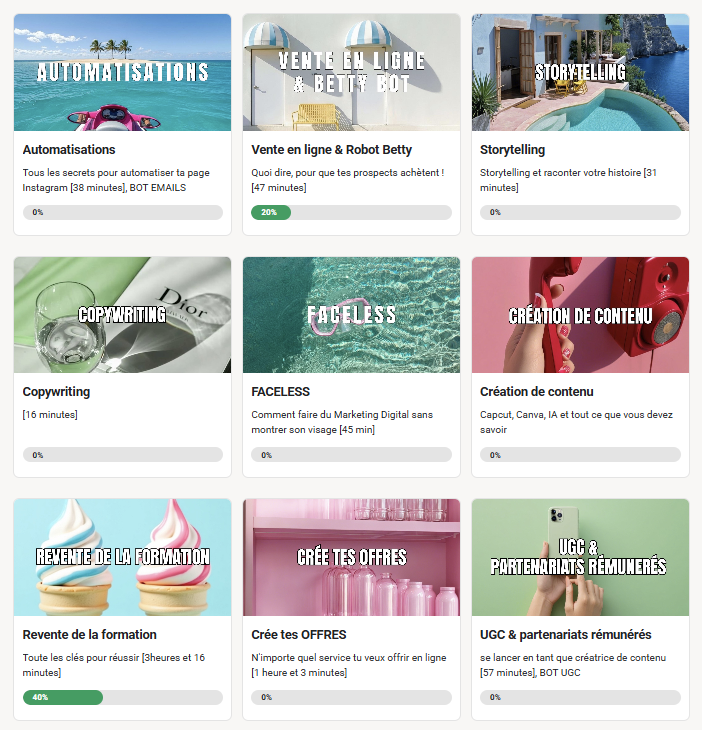Open the Vente en ligne & Betty Bot thumbnail
702x730 pixels.
point(351,72)
